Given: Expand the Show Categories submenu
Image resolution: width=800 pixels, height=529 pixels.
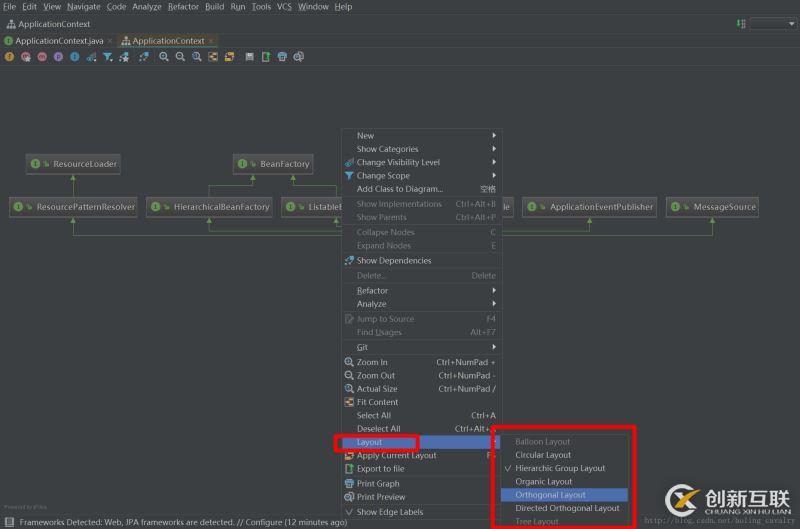Looking at the screenshot, I should (x=420, y=148).
